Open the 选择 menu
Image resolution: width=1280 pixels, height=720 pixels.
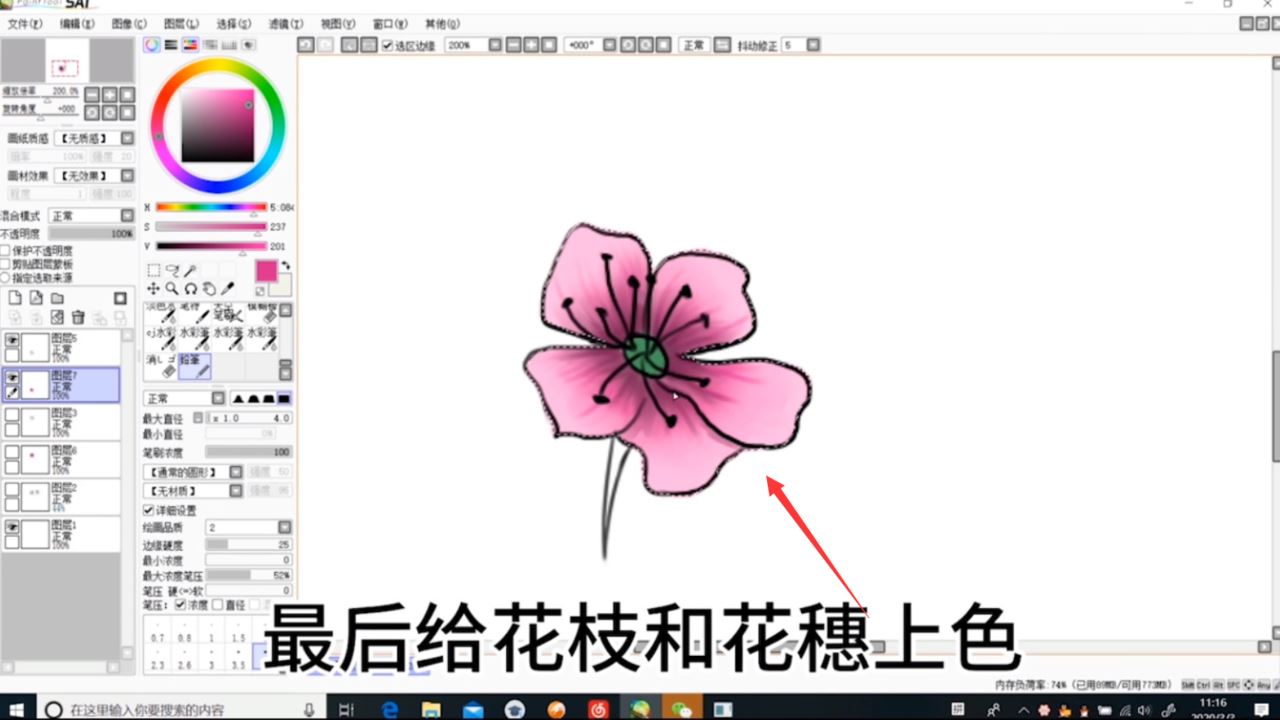pyautogui.click(x=234, y=23)
